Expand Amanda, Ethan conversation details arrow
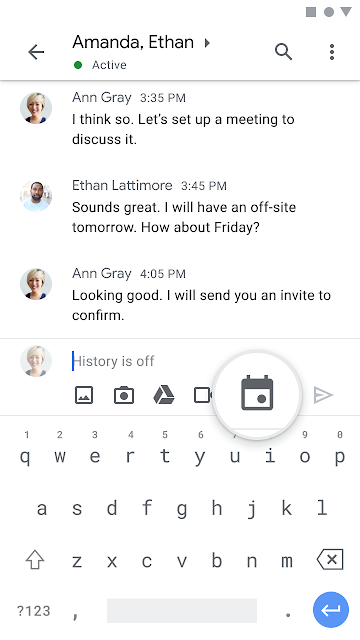 click(207, 42)
